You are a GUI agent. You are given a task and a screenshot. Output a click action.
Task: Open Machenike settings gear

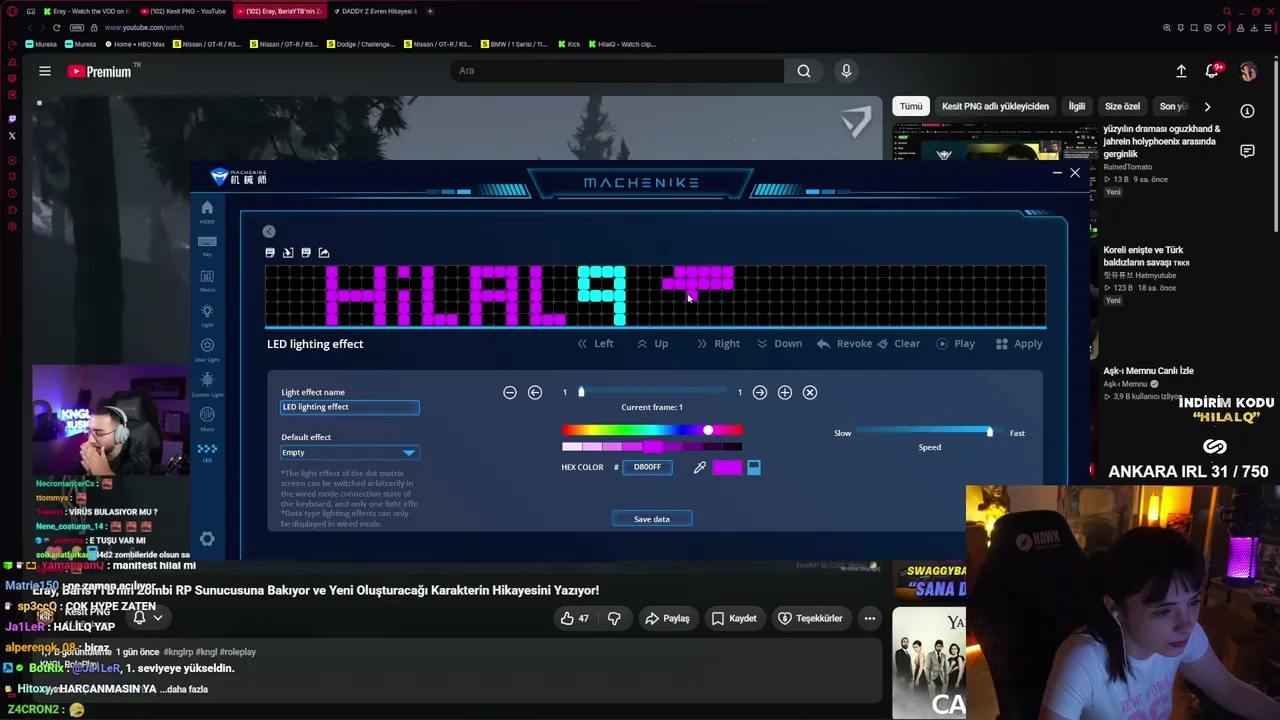[207, 539]
